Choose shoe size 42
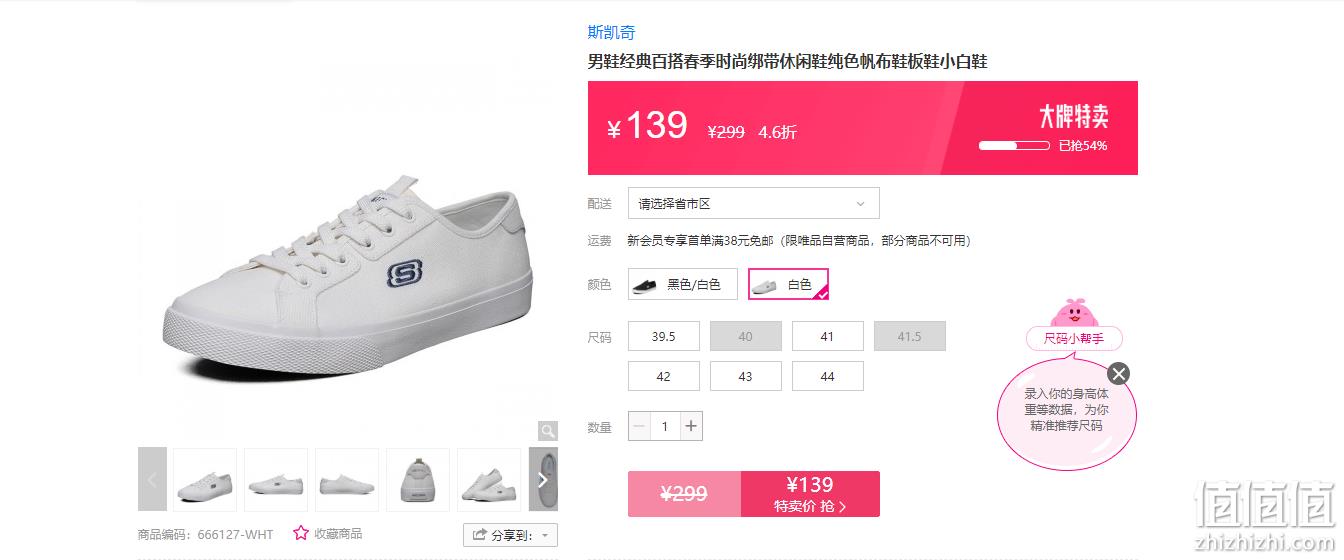 (x=664, y=376)
